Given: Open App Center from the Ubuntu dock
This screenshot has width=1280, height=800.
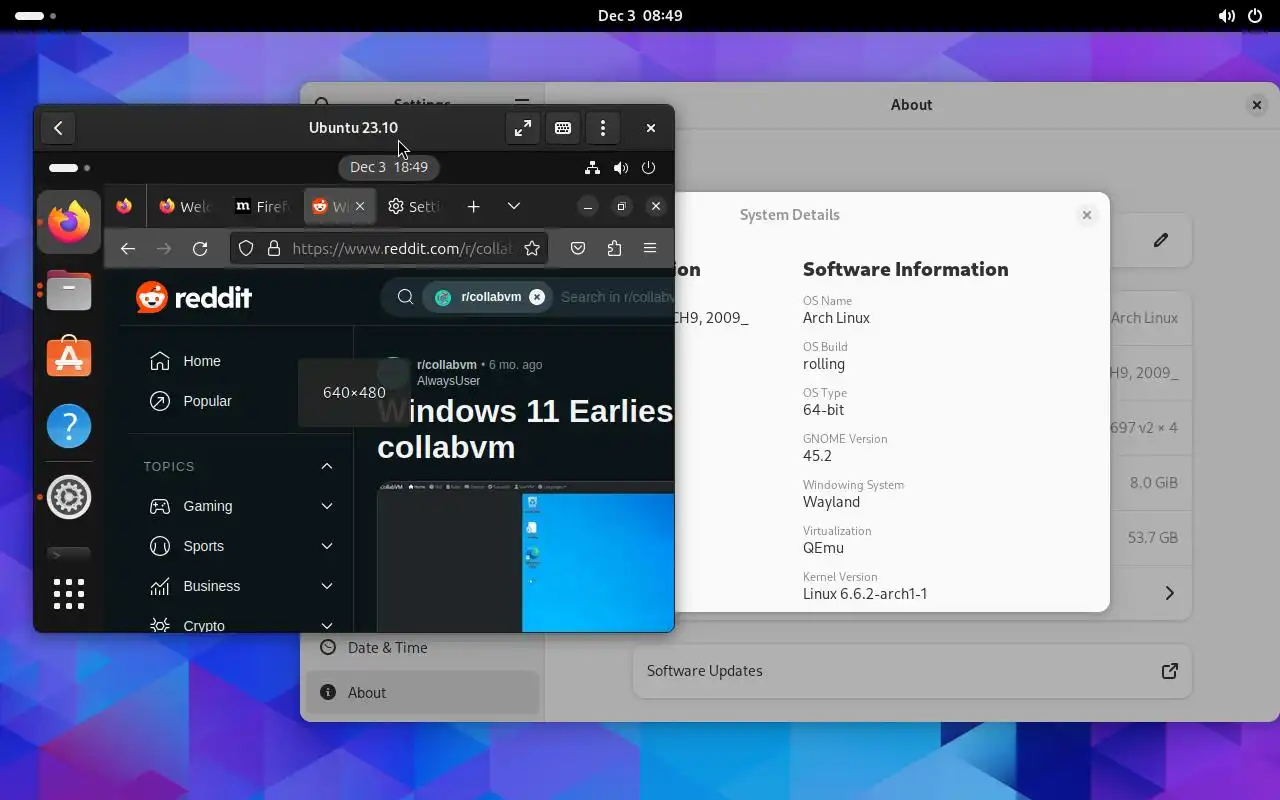Looking at the screenshot, I should [x=69, y=357].
